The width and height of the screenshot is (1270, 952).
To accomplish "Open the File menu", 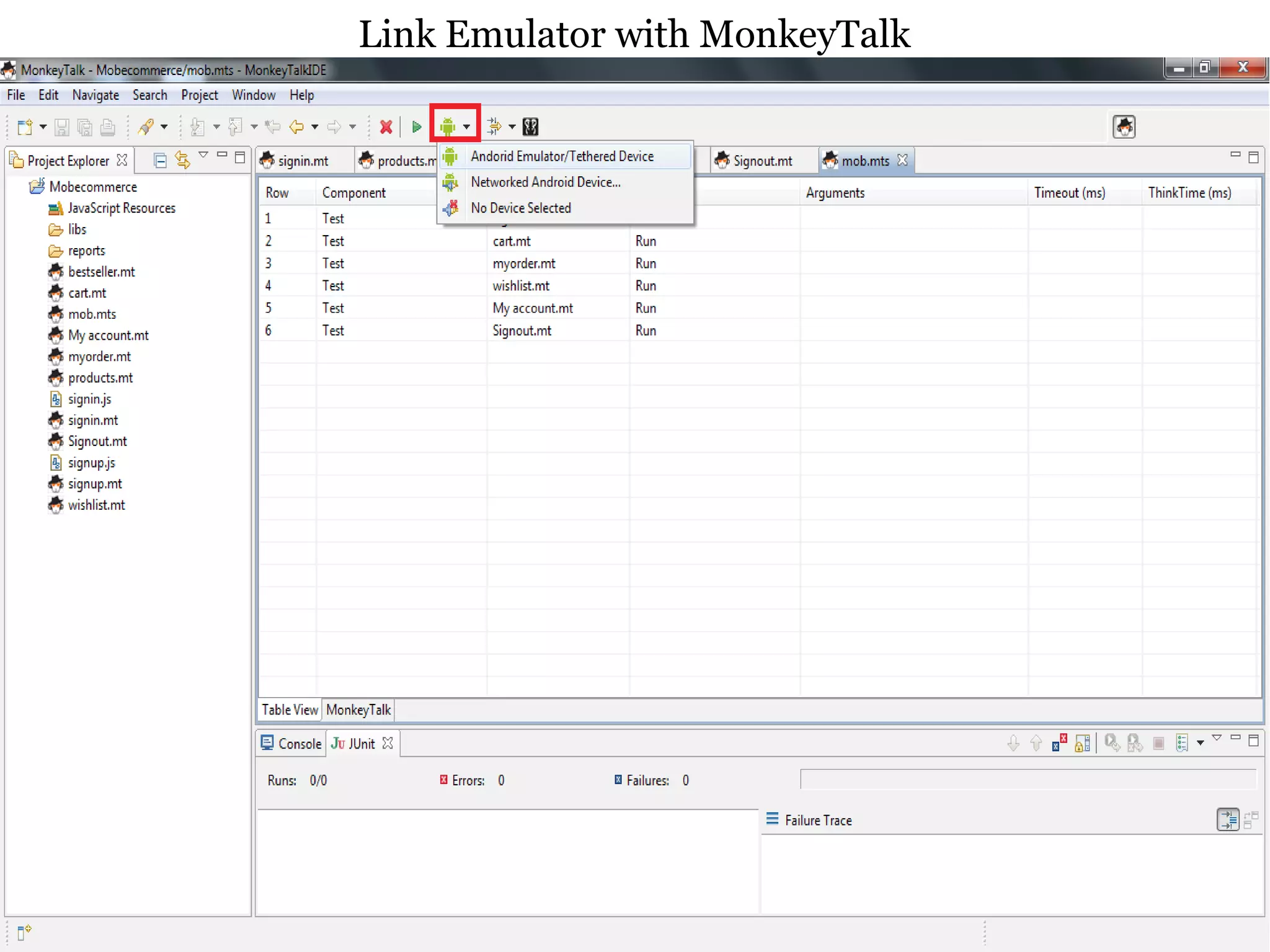I will point(16,95).
